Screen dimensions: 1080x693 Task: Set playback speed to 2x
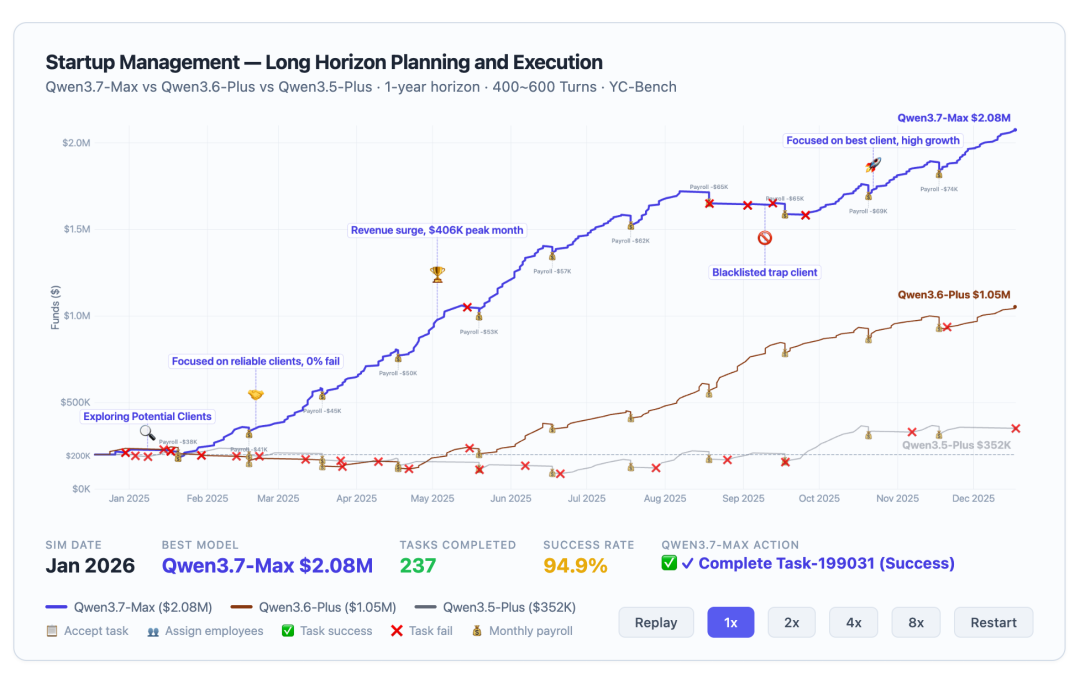[792, 623]
